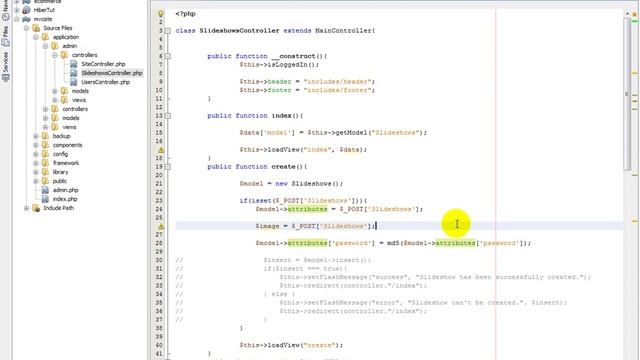Select the library folder
Screen dimensions: 640x360
[x=60, y=172]
